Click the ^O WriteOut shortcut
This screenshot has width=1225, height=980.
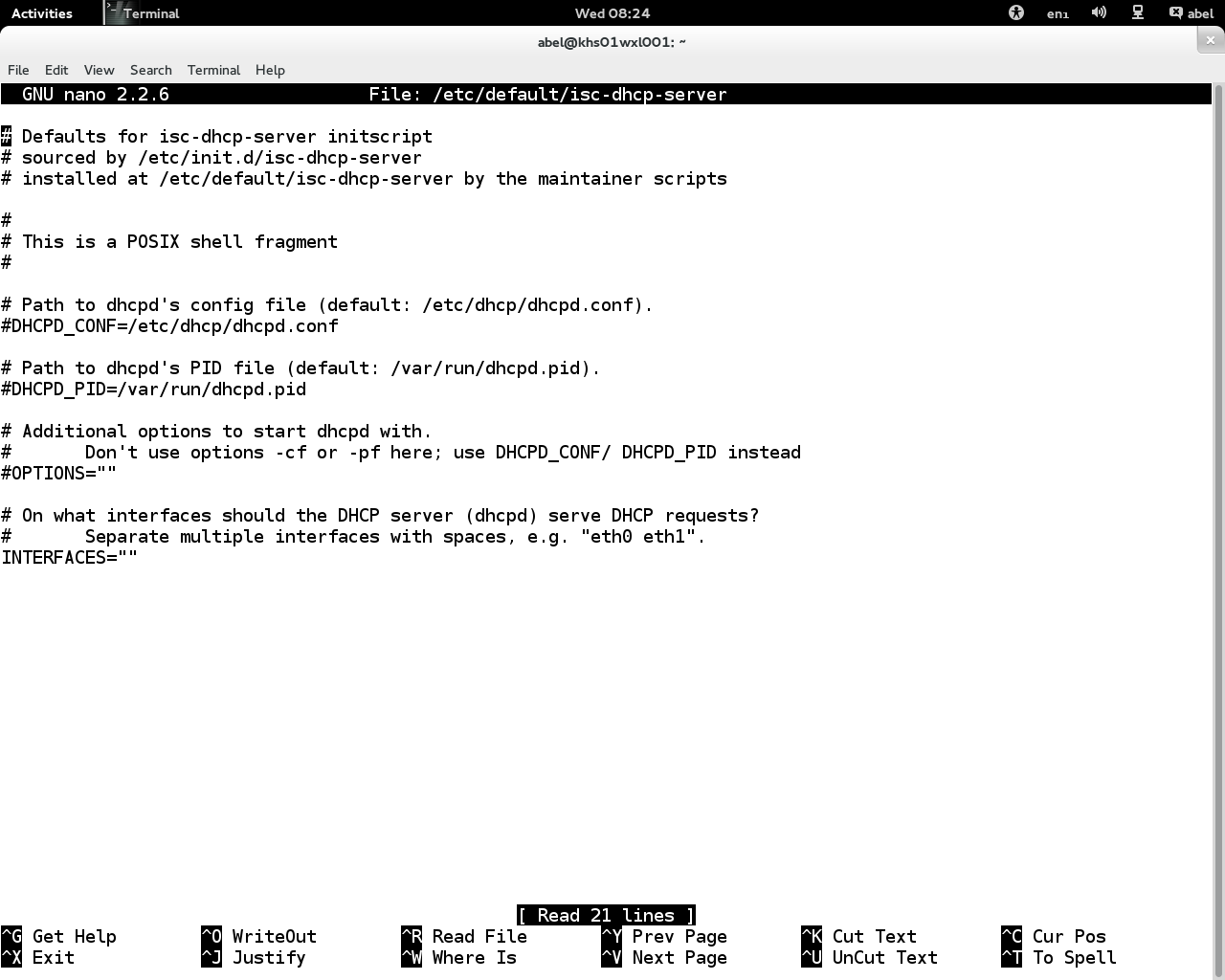[258, 937]
